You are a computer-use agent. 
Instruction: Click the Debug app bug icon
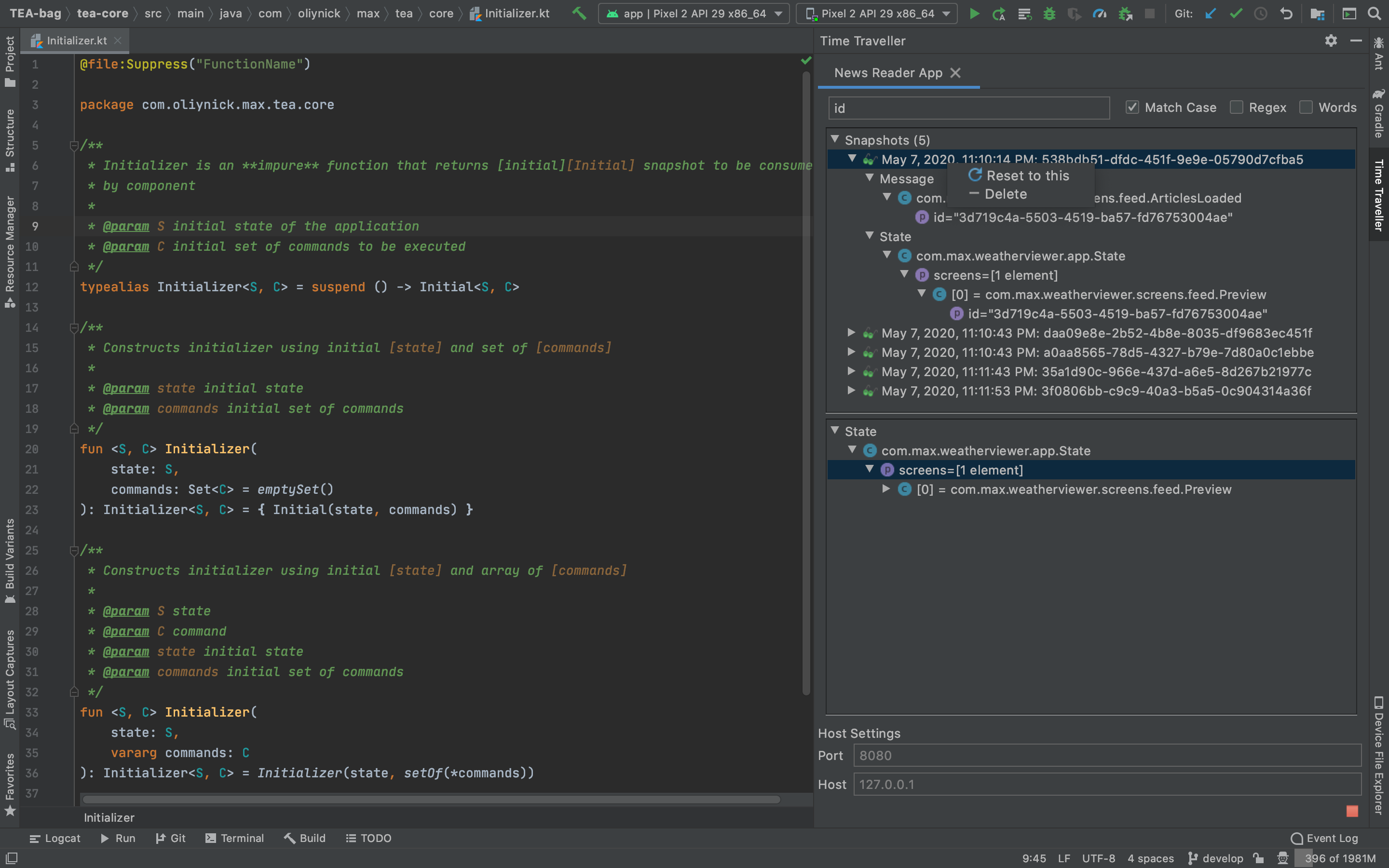click(1049, 13)
